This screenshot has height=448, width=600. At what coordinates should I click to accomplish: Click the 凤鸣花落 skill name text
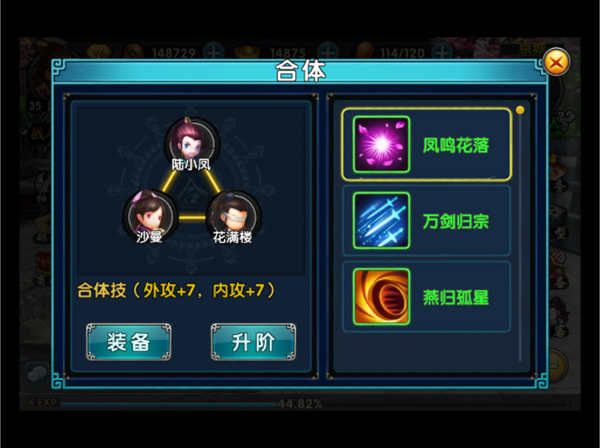pyautogui.click(x=456, y=145)
